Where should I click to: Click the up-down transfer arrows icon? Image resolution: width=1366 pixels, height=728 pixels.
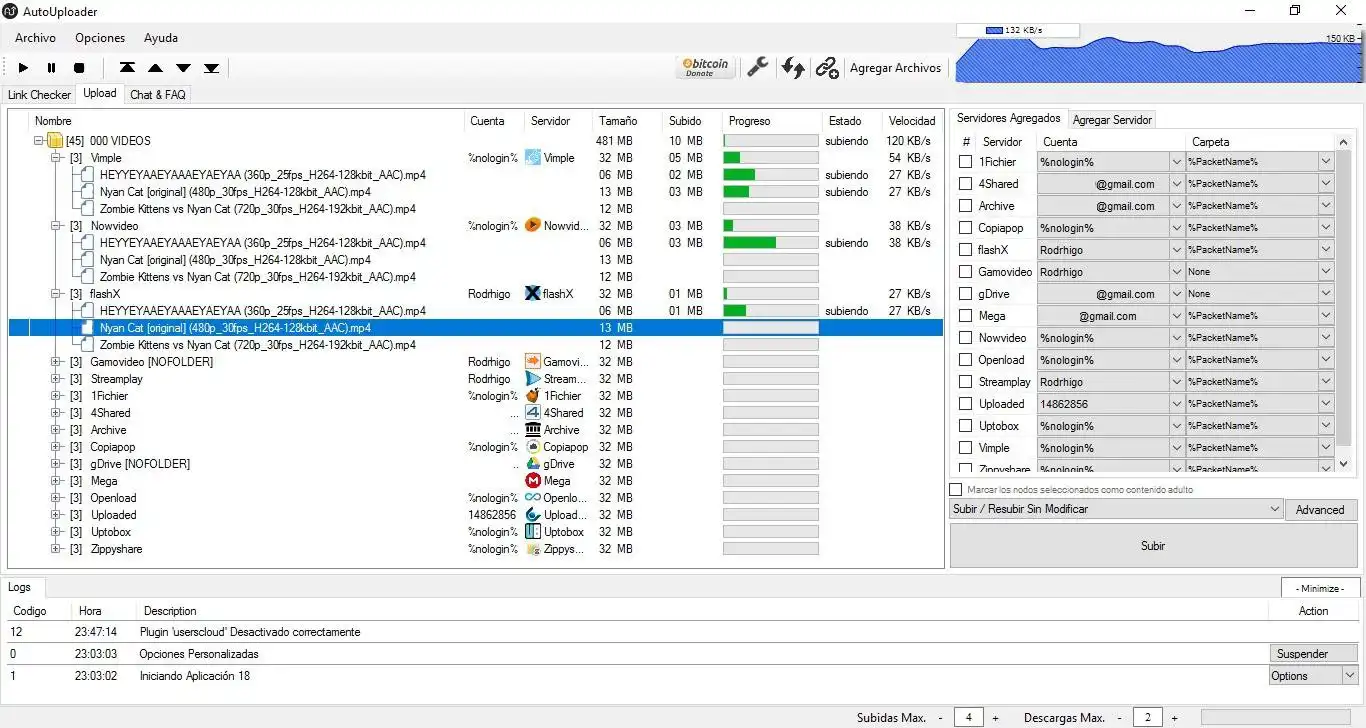click(x=793, y=67)
